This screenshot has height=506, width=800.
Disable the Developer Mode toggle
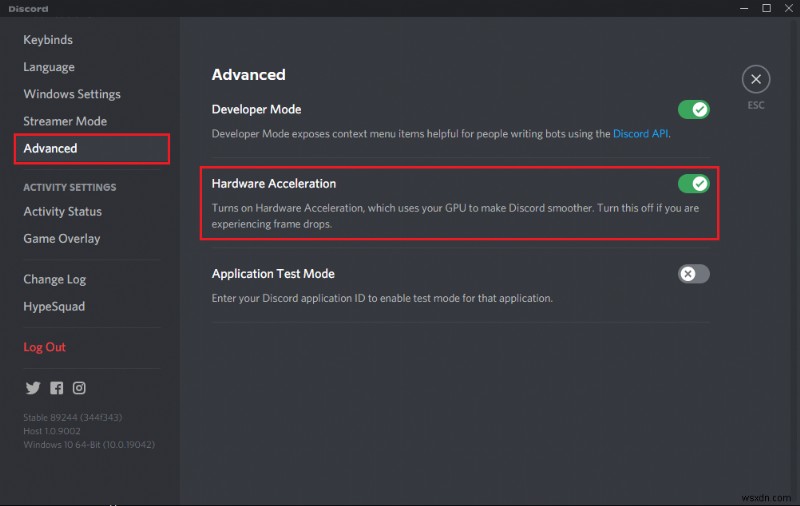coord(693,109)
